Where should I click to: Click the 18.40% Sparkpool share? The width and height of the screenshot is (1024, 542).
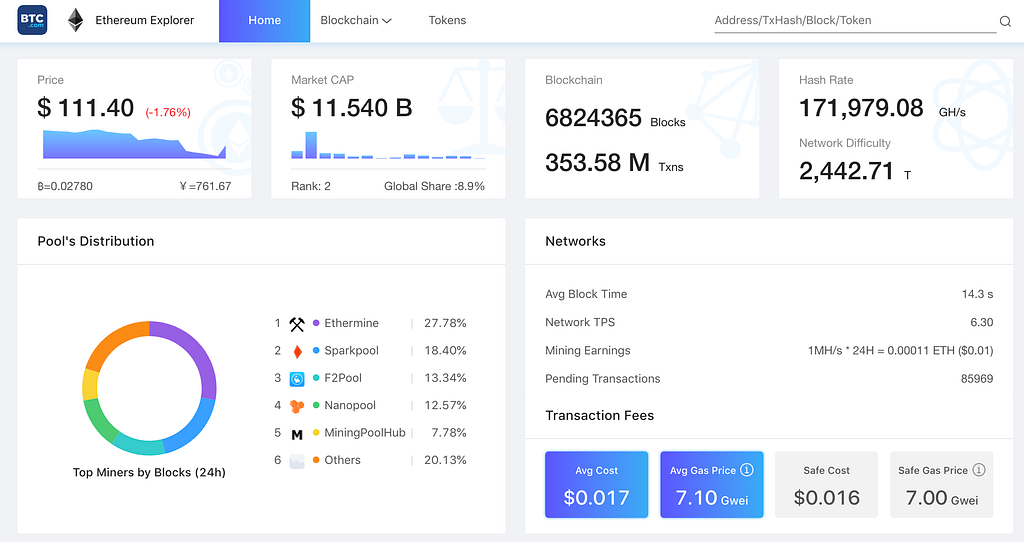coord(445,351)
